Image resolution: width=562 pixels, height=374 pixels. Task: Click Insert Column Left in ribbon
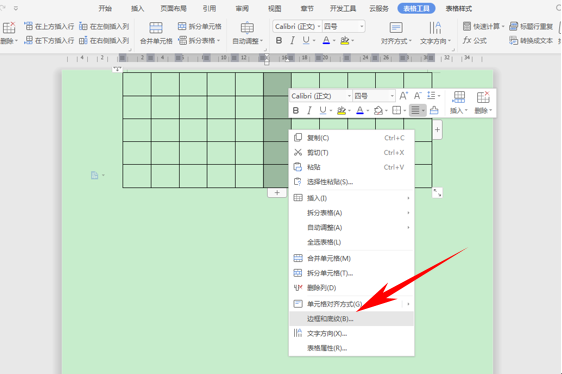[104, 27]
